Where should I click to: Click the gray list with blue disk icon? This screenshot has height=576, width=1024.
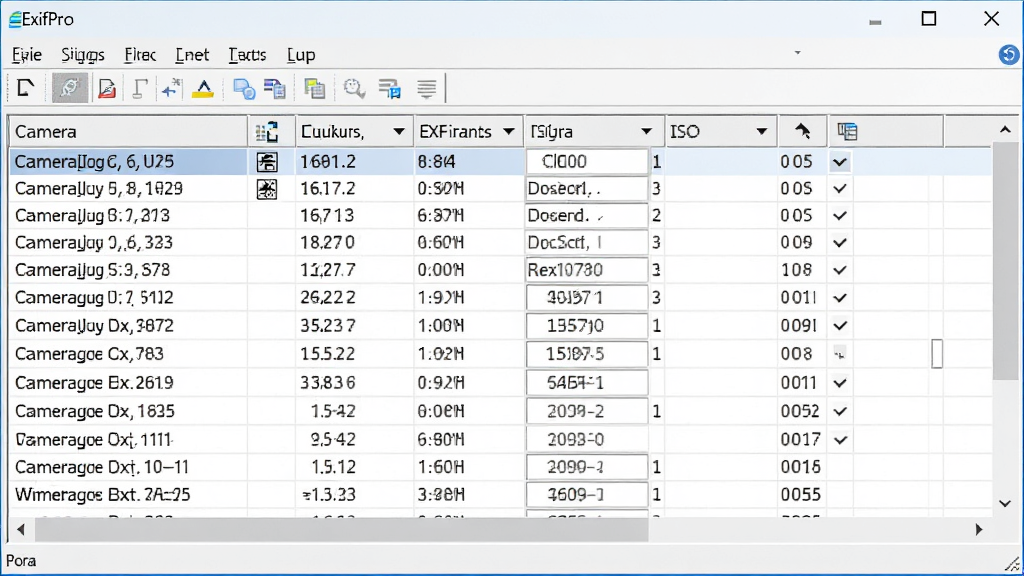pos(390,88)
